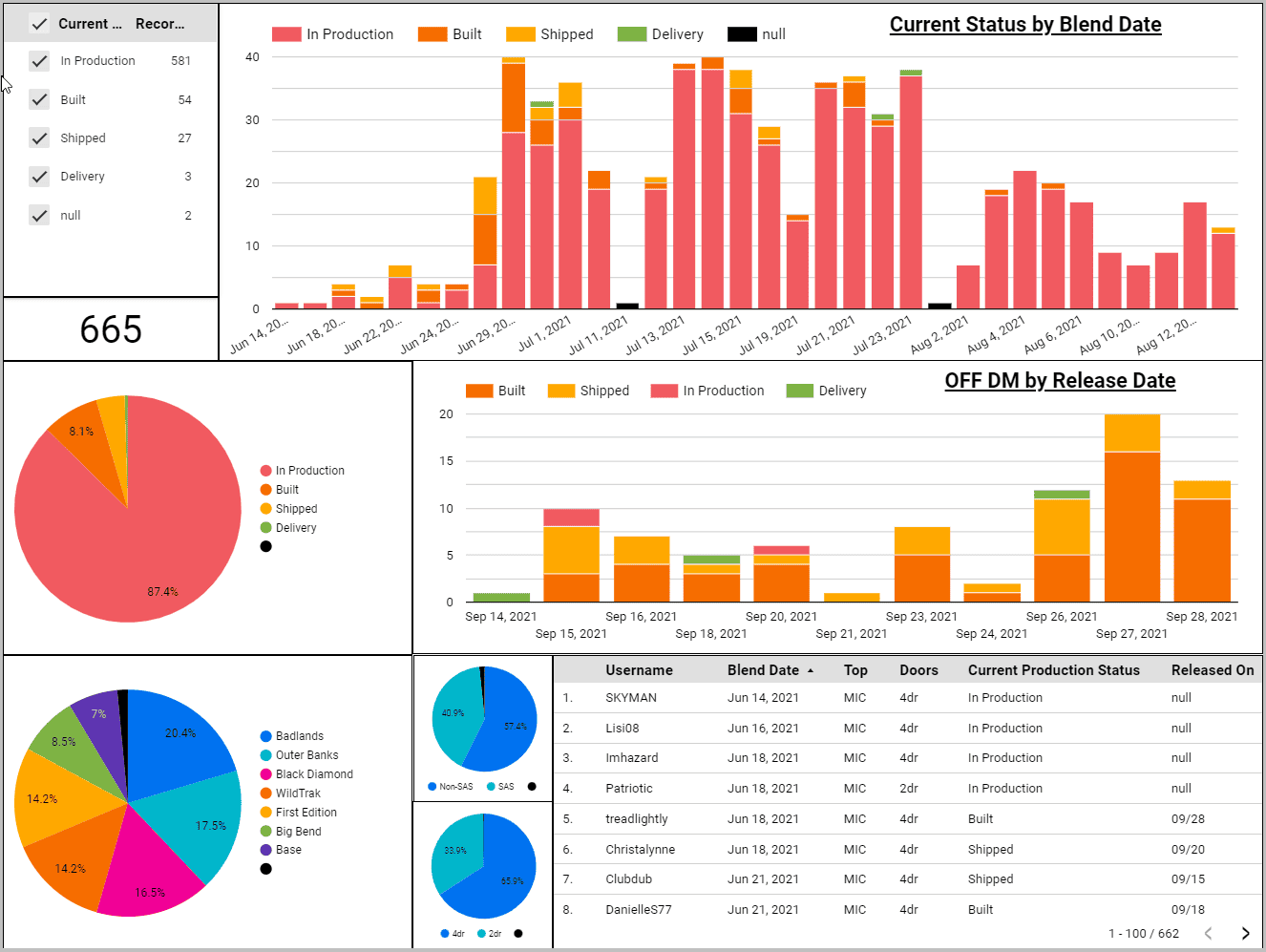
Task: Click In Production swatch in Blend Date chart legend
Action: point(286,34)
